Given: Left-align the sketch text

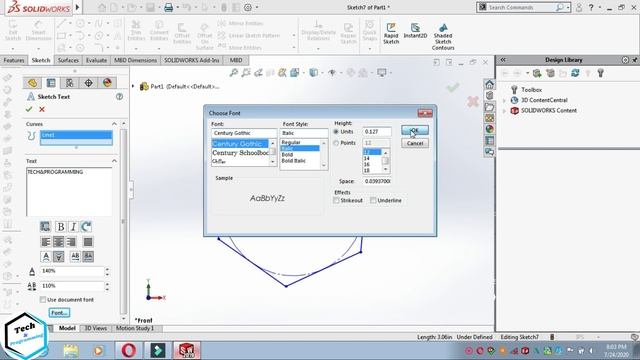Looking at the screenshot, I should [x=46, y=242].
